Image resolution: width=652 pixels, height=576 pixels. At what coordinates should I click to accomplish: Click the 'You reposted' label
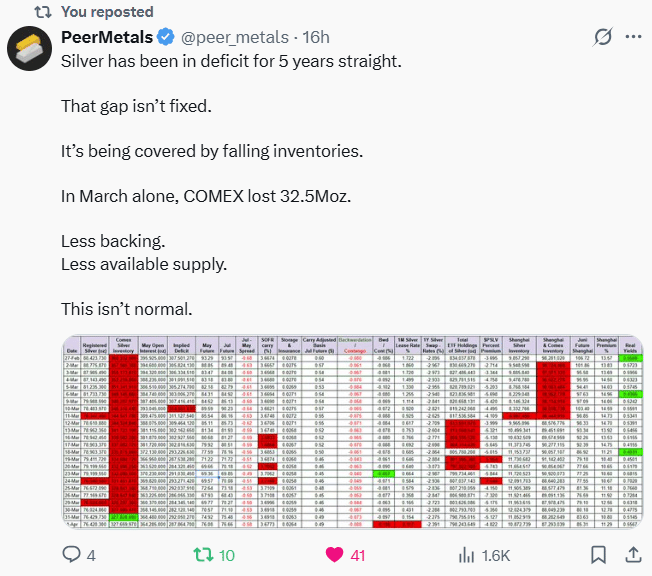point(107,12)
